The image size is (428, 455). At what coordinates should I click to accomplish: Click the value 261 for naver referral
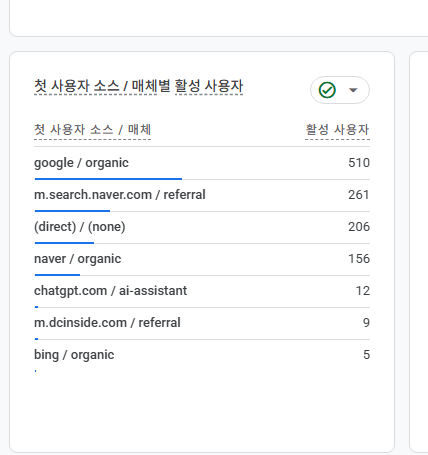[359, 195]
